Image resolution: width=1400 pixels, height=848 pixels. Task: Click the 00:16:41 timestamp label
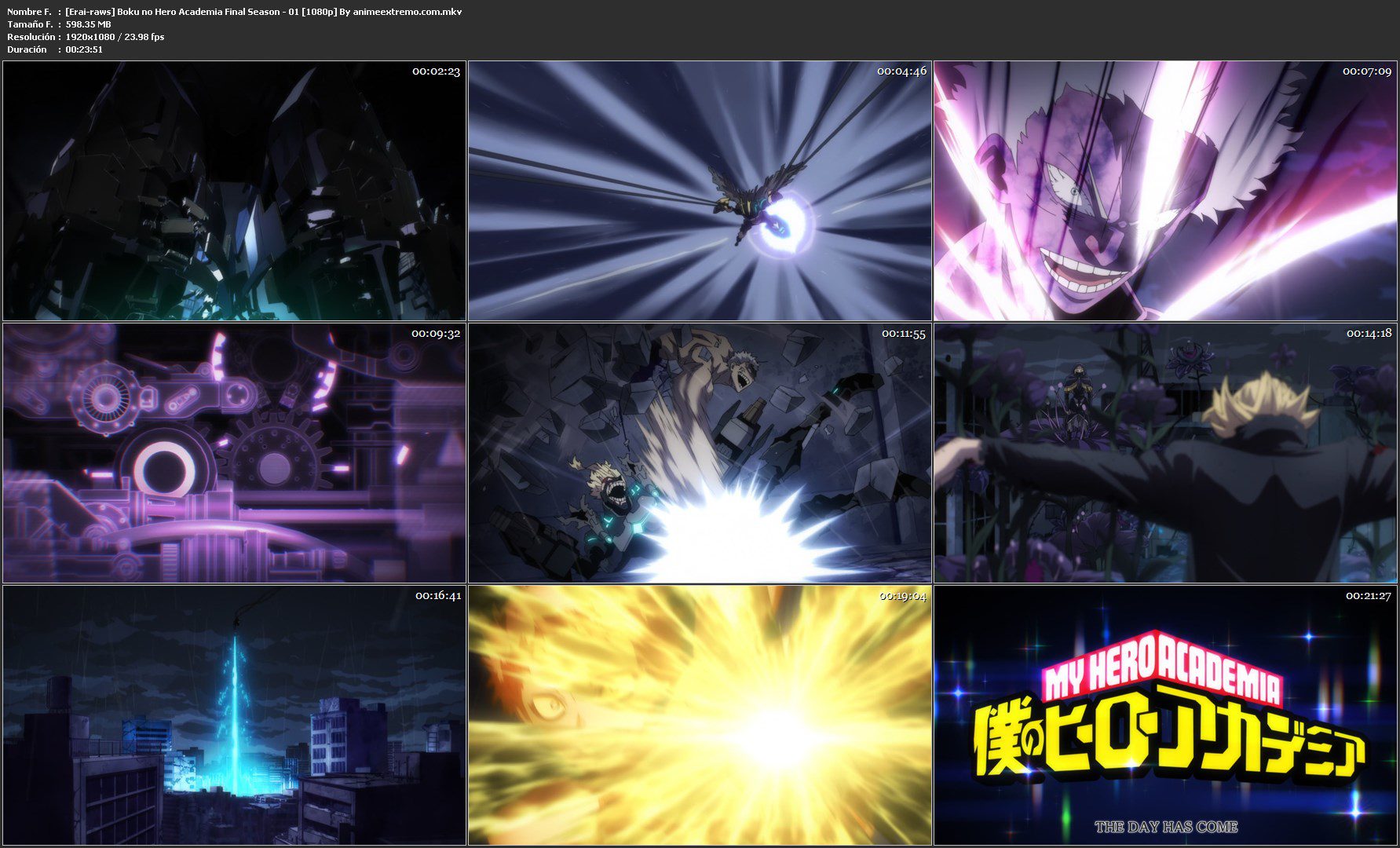pos(437,596)
